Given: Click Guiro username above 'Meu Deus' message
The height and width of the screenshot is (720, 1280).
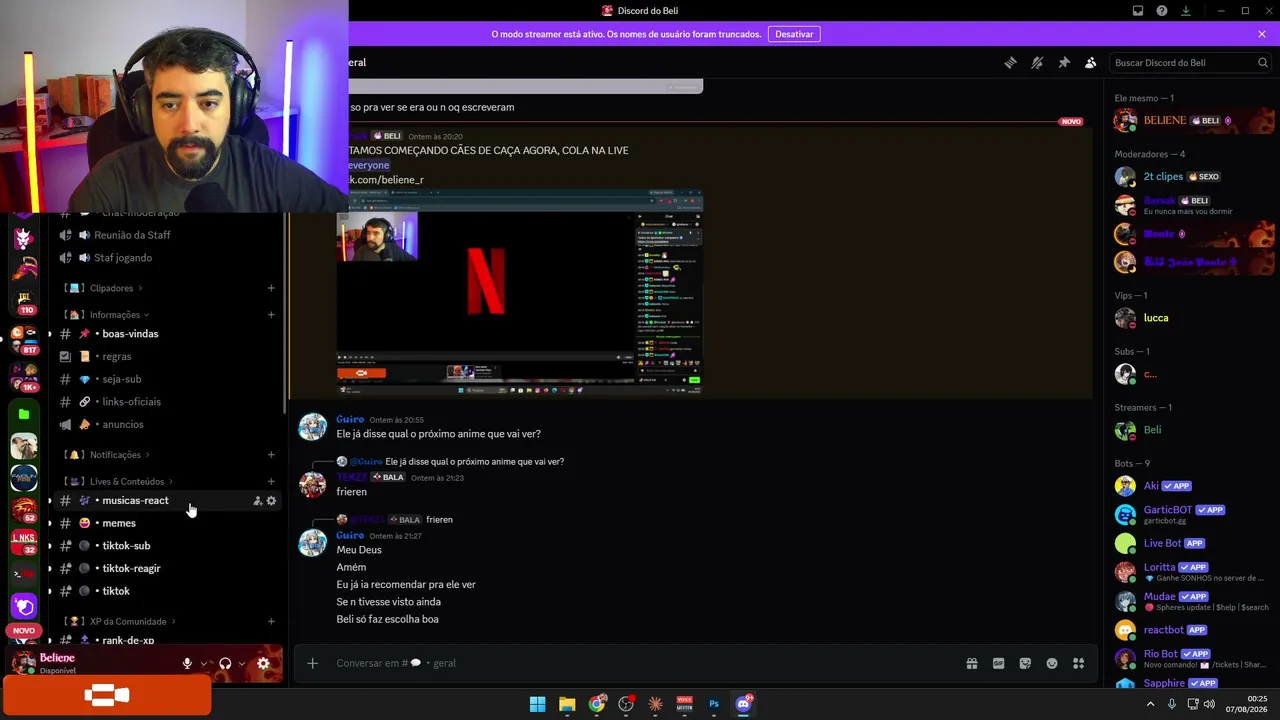Looking at the screenshot, I should (x=350, y=536).
